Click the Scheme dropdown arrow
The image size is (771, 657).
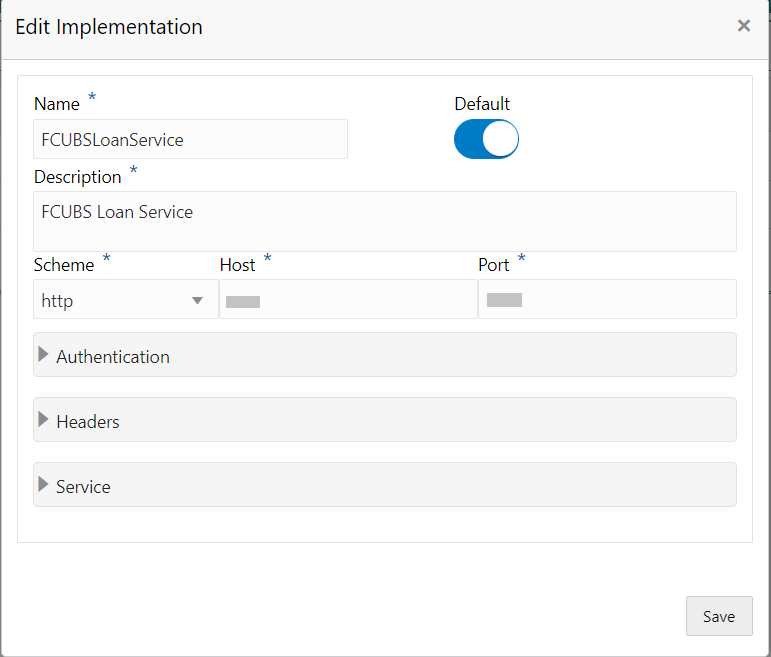click(197, 300)
